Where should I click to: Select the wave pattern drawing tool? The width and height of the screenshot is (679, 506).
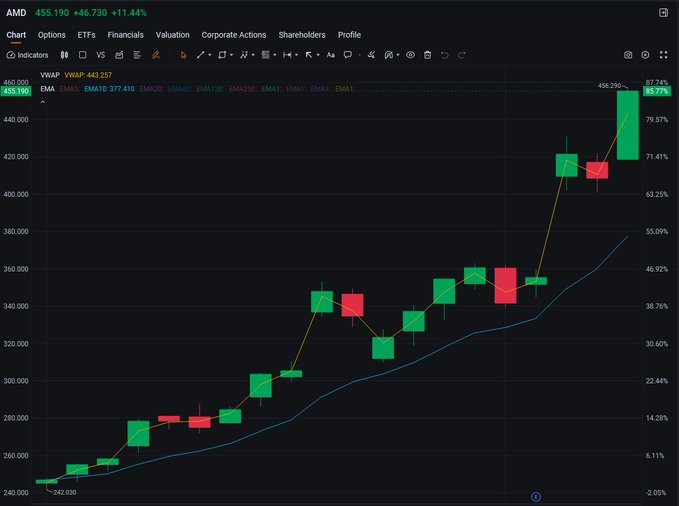(x=244, y=55)
